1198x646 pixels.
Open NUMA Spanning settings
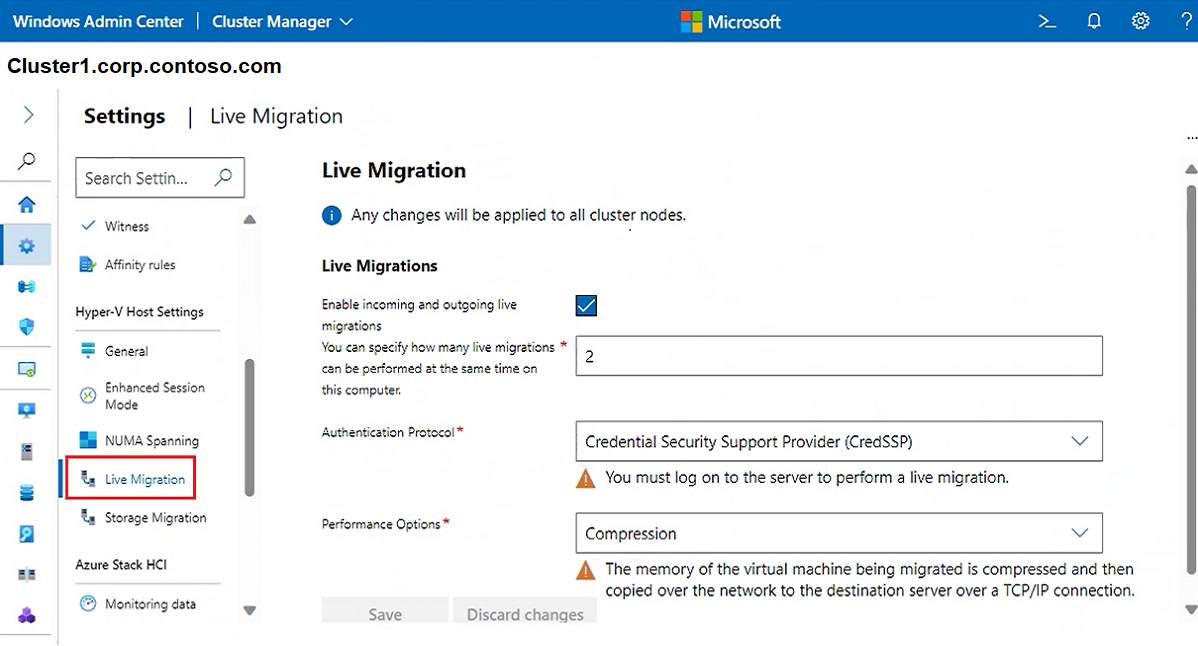pos(151,441)
